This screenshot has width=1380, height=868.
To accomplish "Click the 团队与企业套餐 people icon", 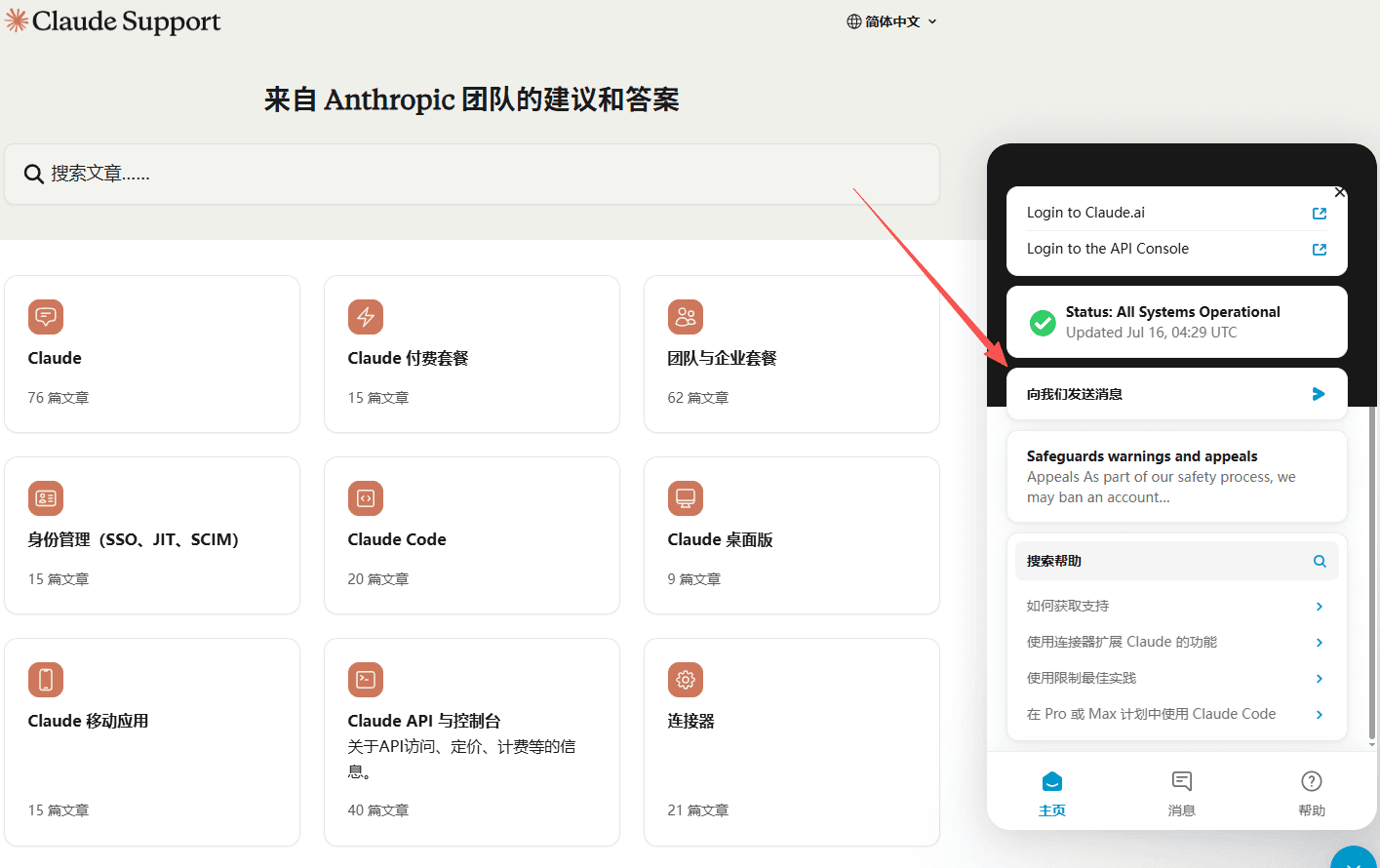I will click(686, 317).
